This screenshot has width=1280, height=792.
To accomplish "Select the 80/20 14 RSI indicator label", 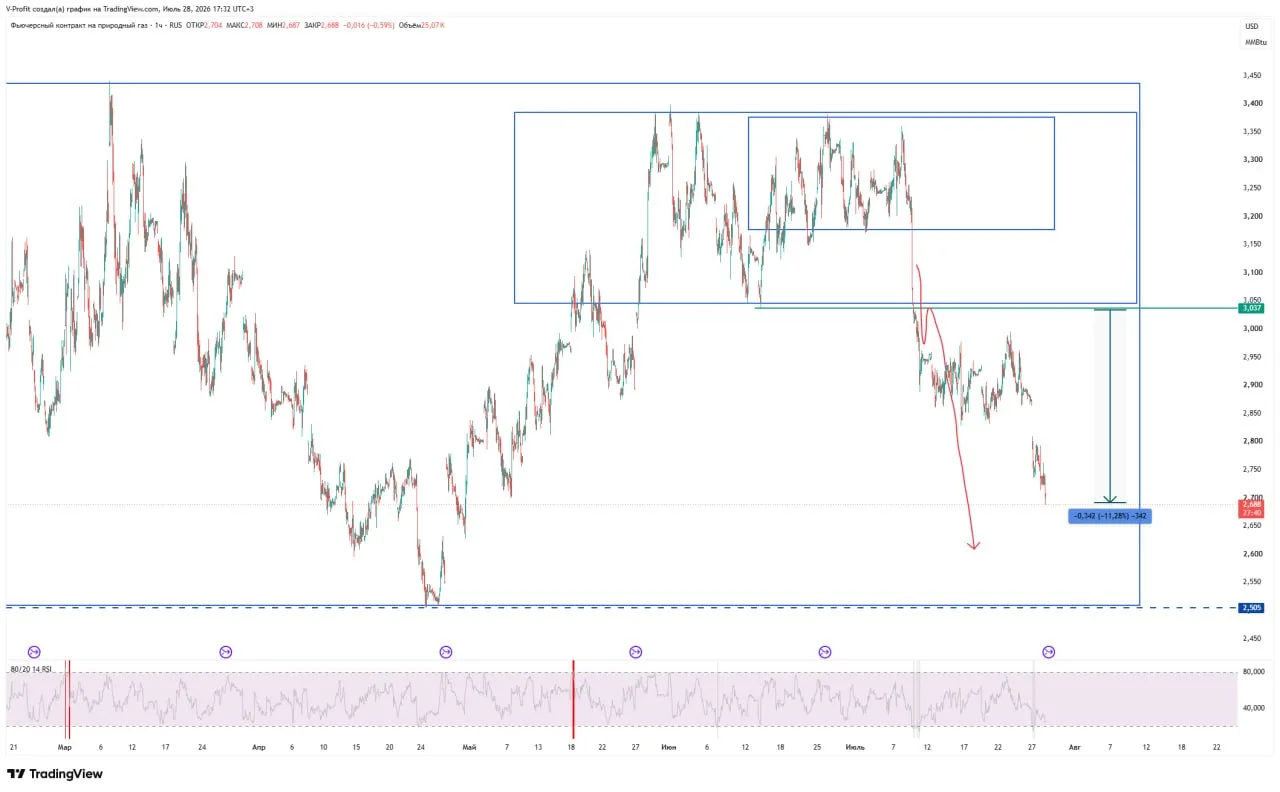I will 31,669.
